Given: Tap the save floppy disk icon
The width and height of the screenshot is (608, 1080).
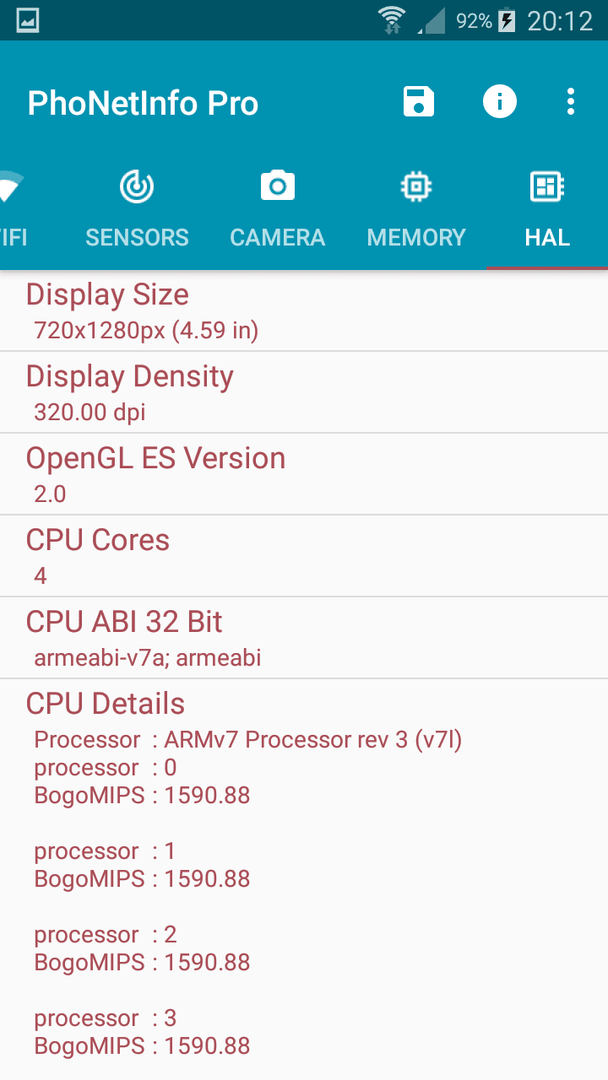Looking at the screenshot, I should (x=419, y=102).
